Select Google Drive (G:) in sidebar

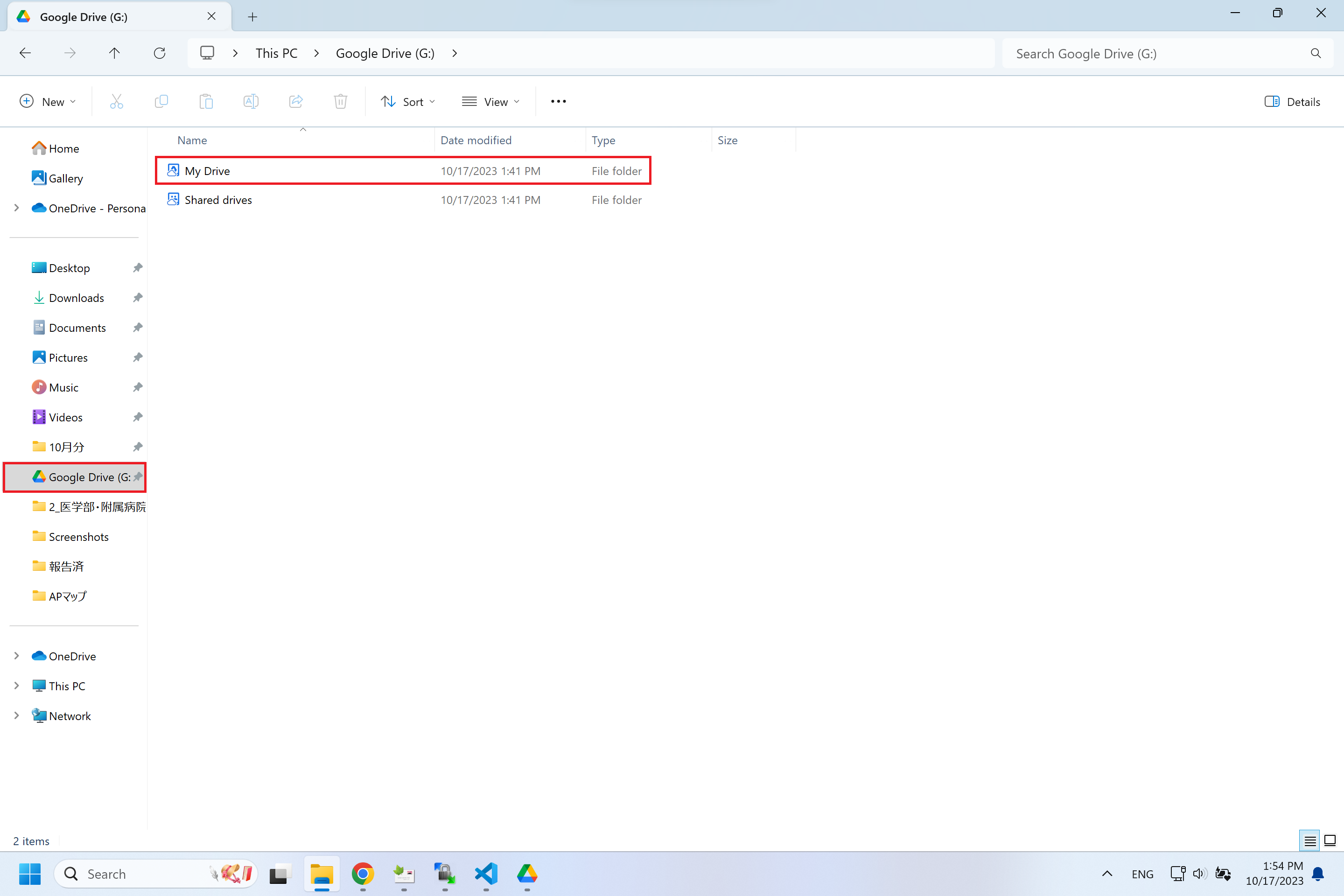[75, 476]
